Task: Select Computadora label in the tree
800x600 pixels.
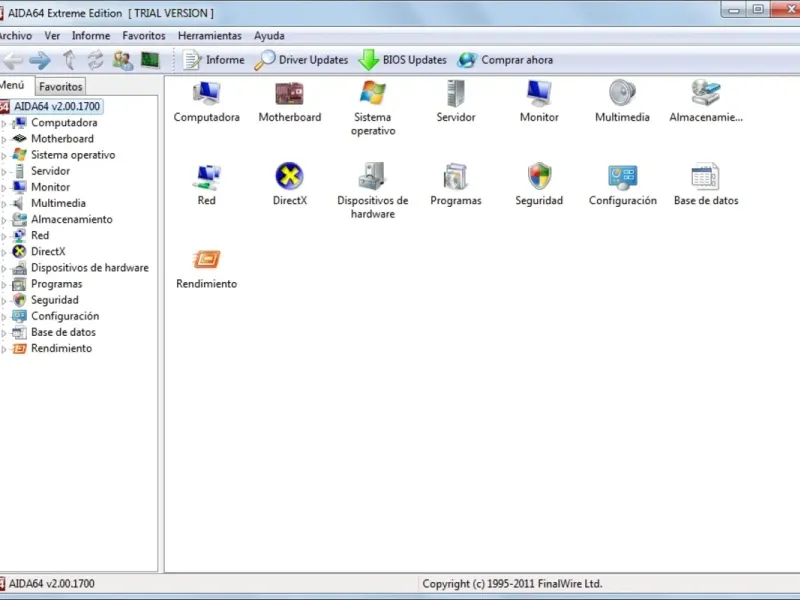Action: tap(64, 122)
